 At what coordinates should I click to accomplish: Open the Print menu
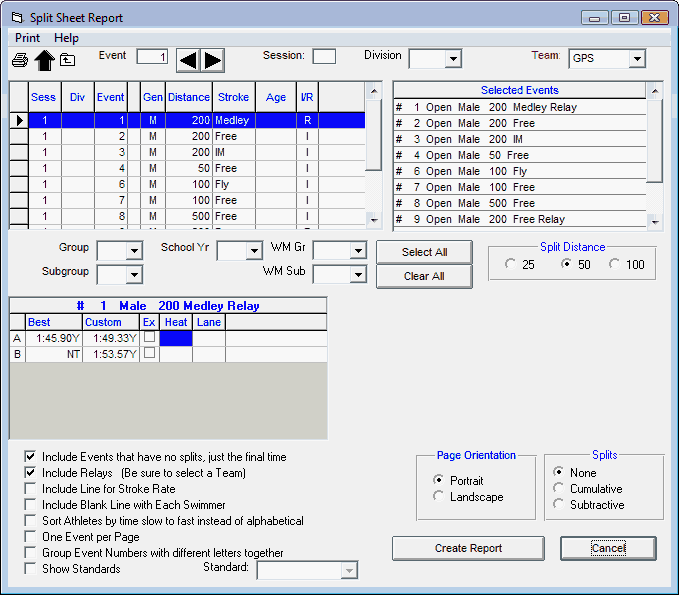[x=27, y=38]
